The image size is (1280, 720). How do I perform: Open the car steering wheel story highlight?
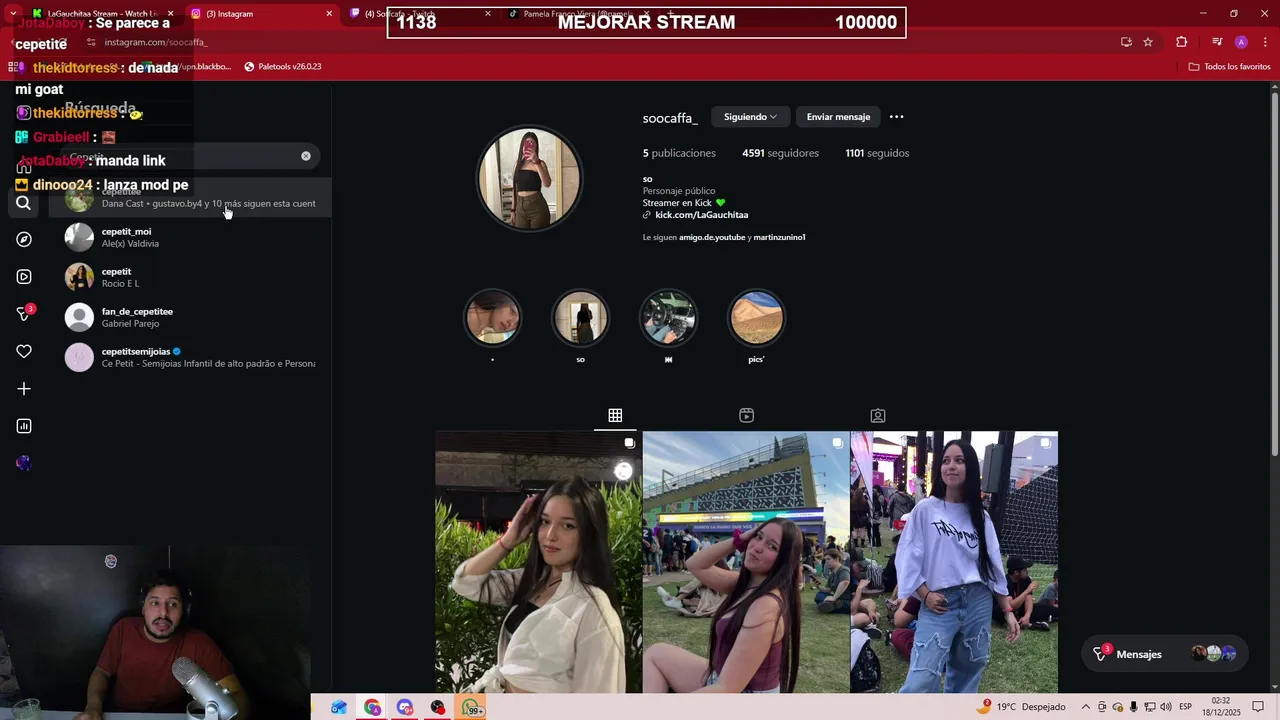tap(668, 318)
